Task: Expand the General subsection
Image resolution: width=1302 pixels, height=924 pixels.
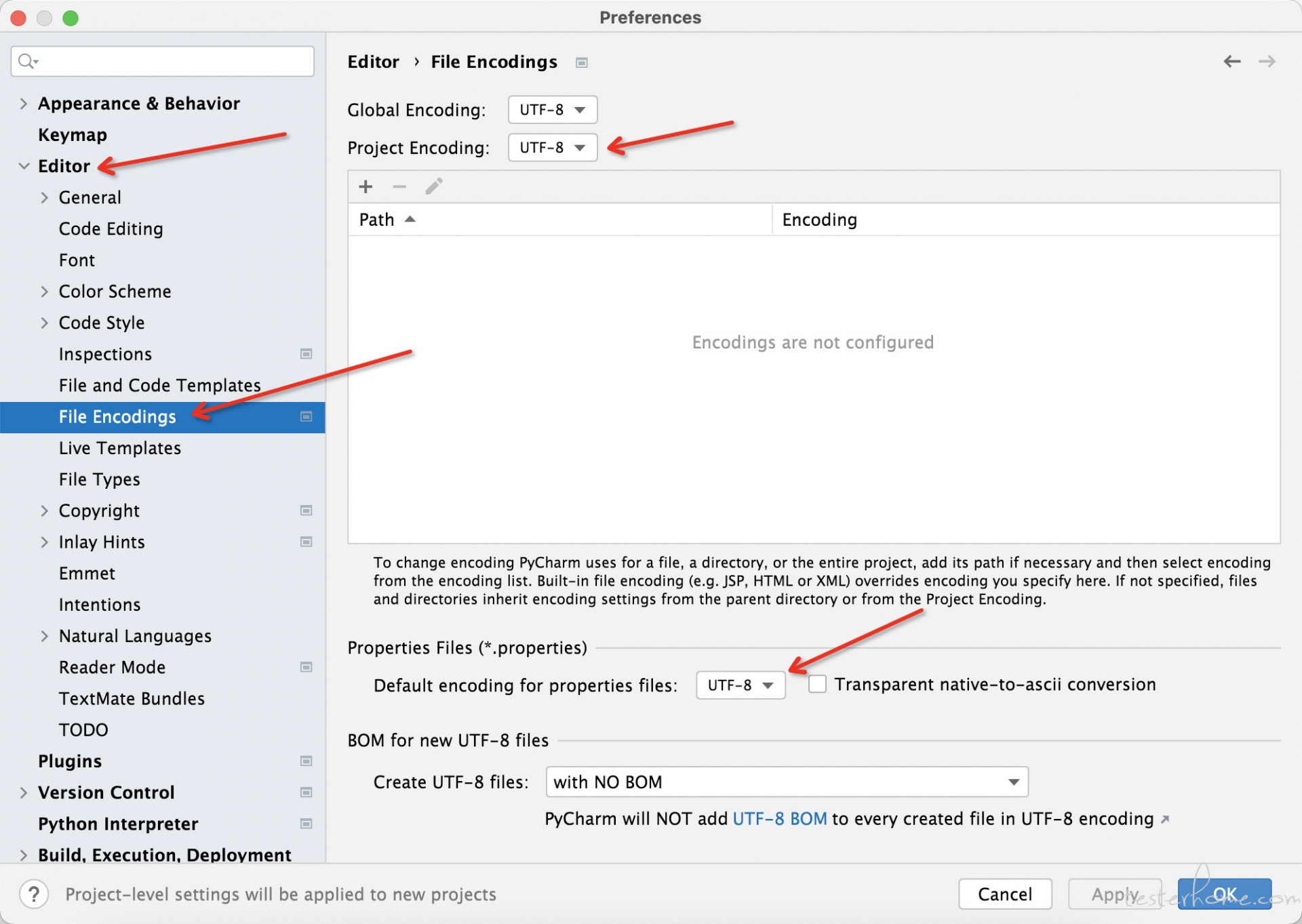Action: pos(45,197)
